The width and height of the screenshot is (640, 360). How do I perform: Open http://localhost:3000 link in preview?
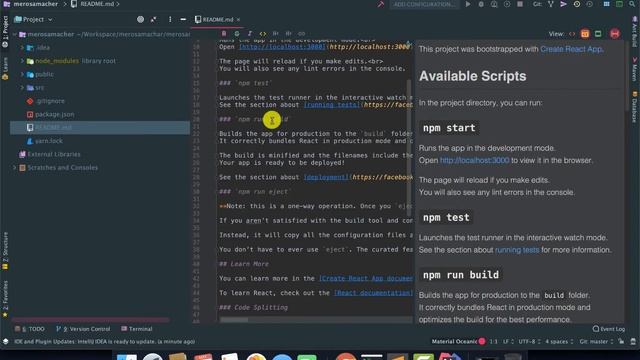[474, 160]
